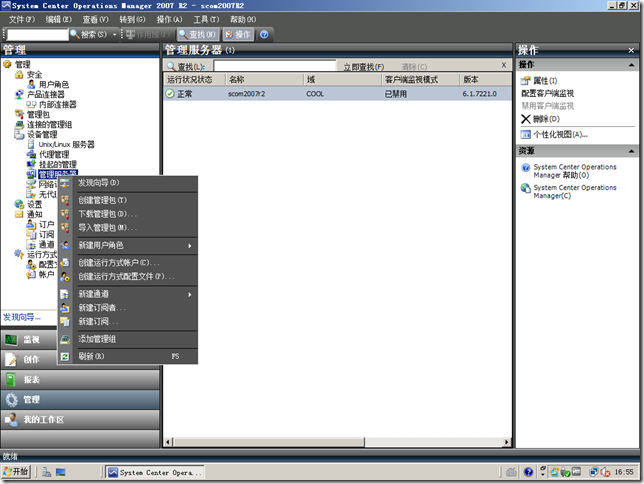Choose 创建运行方式帐户 from the context menu

tap(119, 263)
